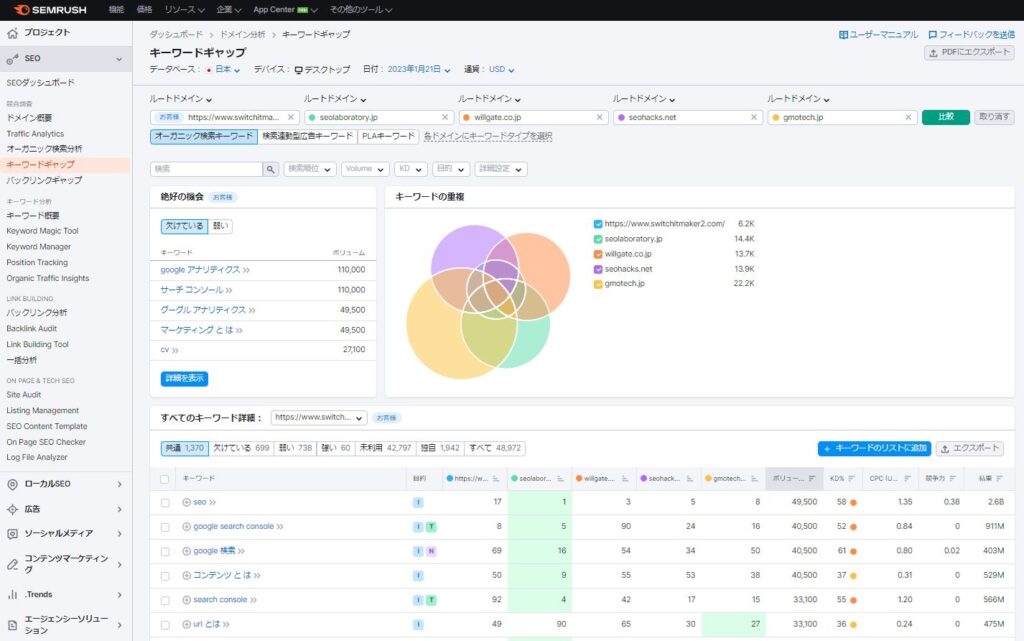The image size is (1024, 641).
Task: Click the advertising target icon
Action: (x=12, y=509)
